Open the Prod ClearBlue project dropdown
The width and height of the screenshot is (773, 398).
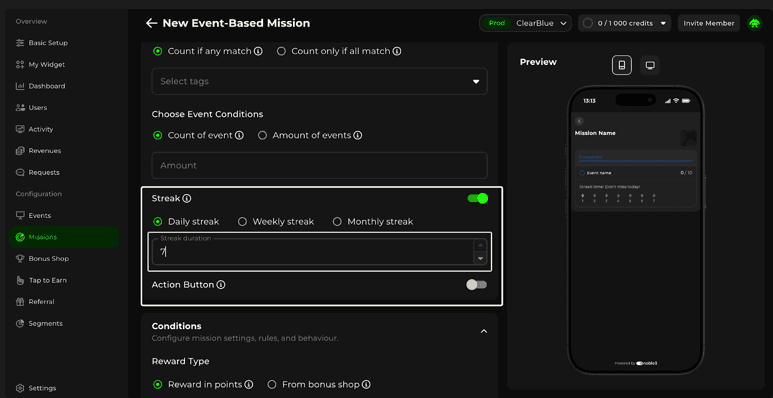(526, 23)
